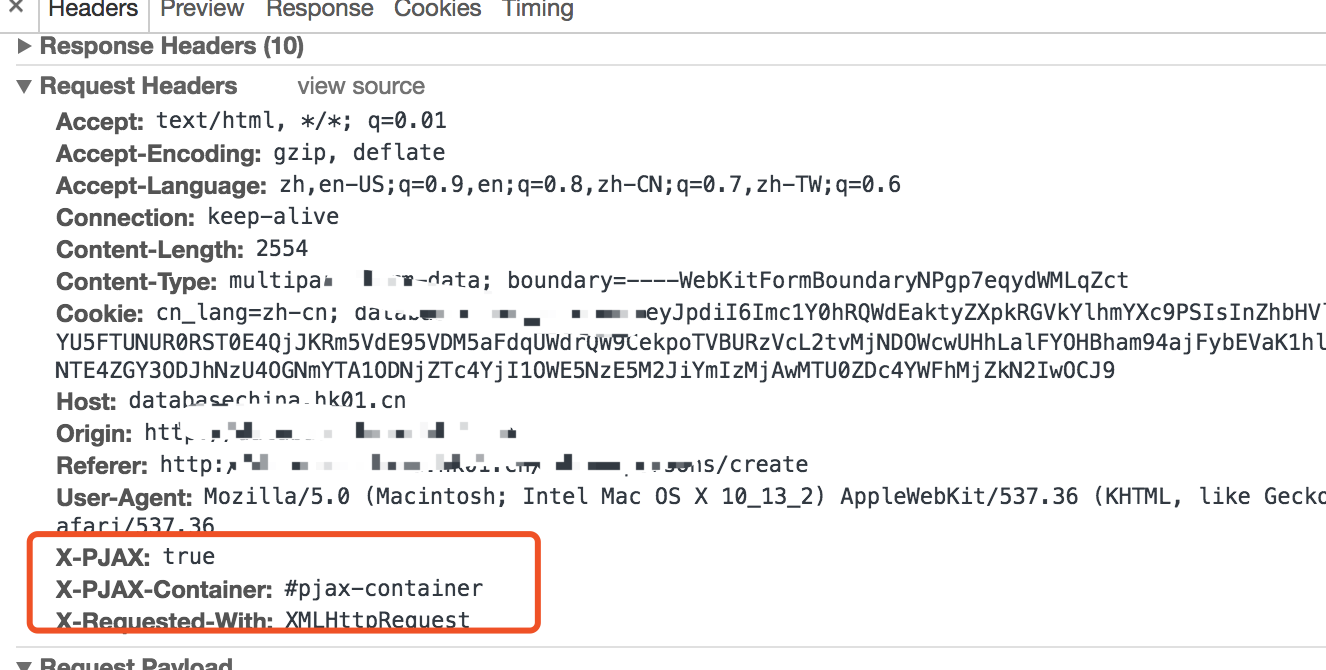Switch to the Preview tab
1326x670 pixels.
point(201,10)
